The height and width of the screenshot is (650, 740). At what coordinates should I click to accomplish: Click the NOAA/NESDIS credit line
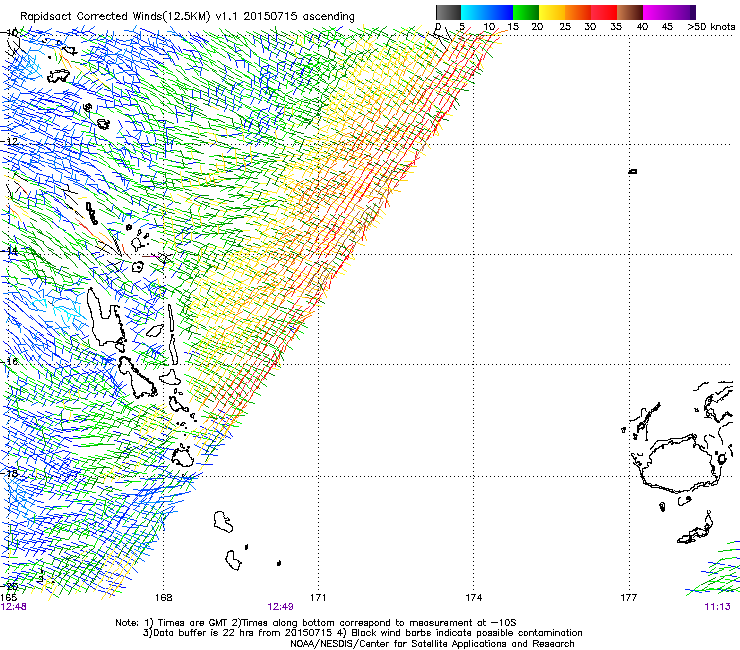[x=432, y=644]
